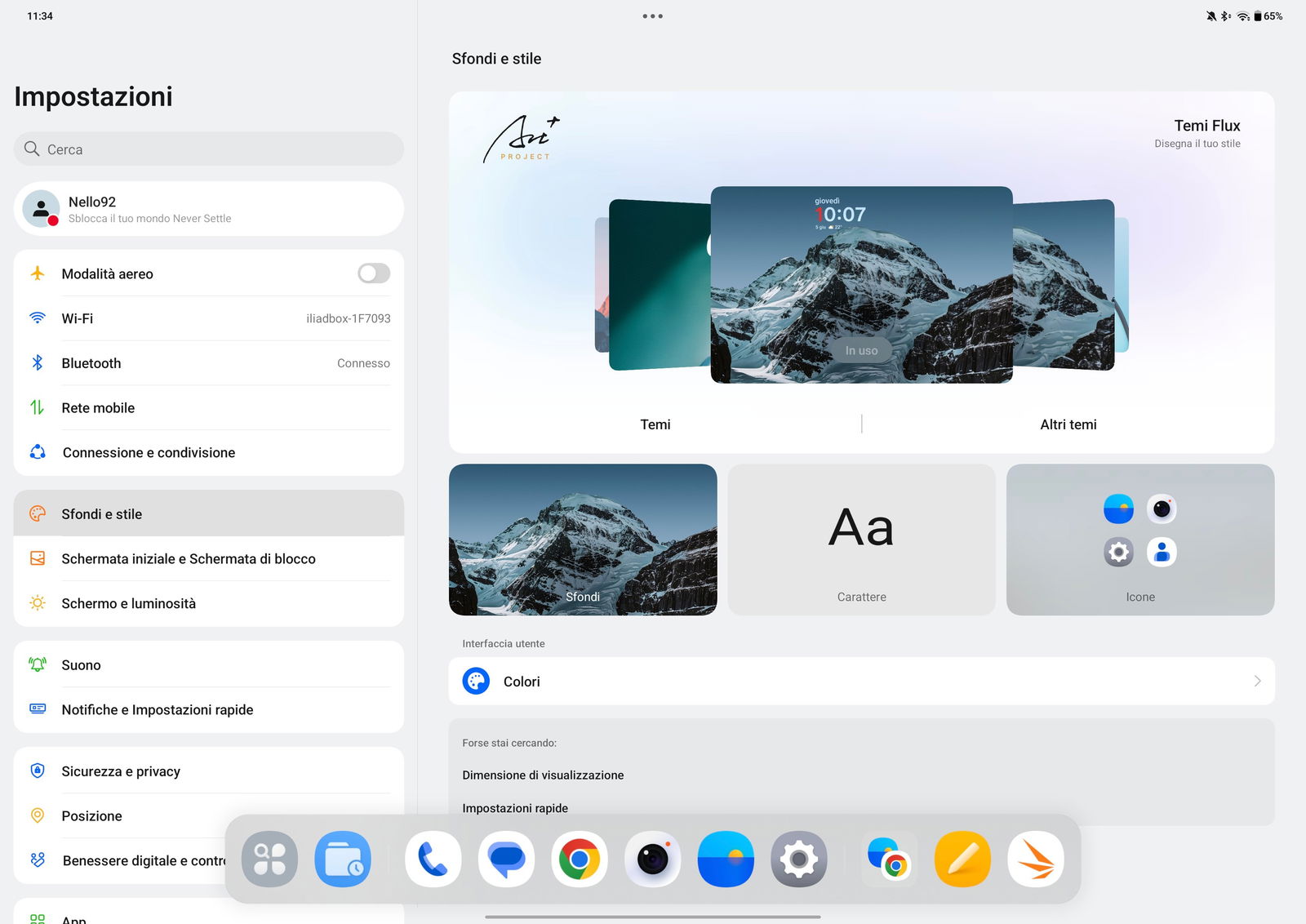Open the Carattere font card

coord(861,540)
